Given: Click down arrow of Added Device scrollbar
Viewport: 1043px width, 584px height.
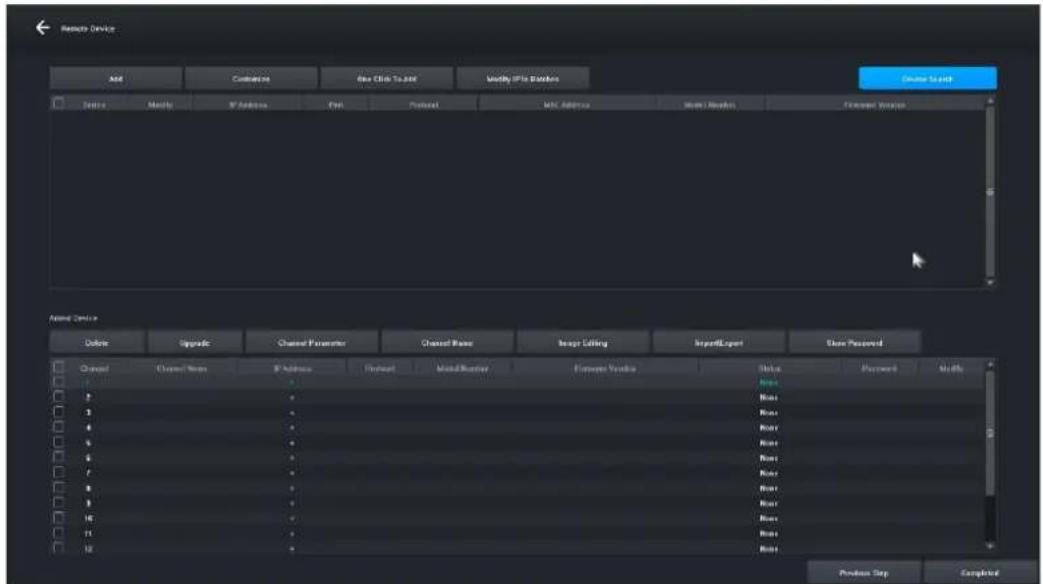Looking at the screenshot, I should pyautogui.click(x=990, y=546).
